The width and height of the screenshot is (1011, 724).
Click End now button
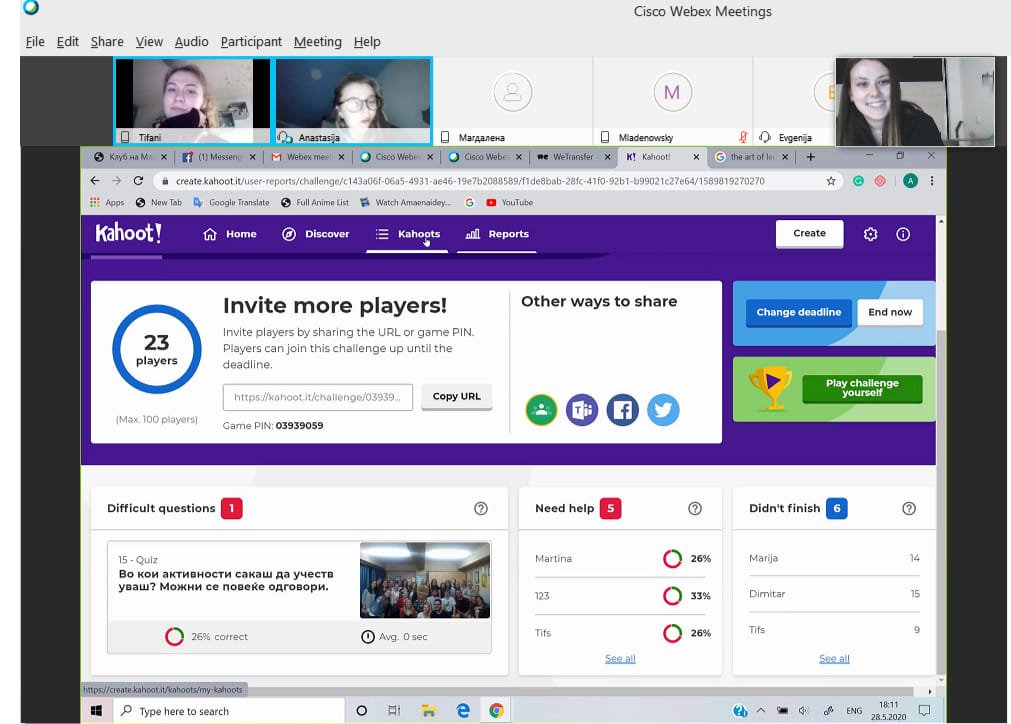[890, 312]
